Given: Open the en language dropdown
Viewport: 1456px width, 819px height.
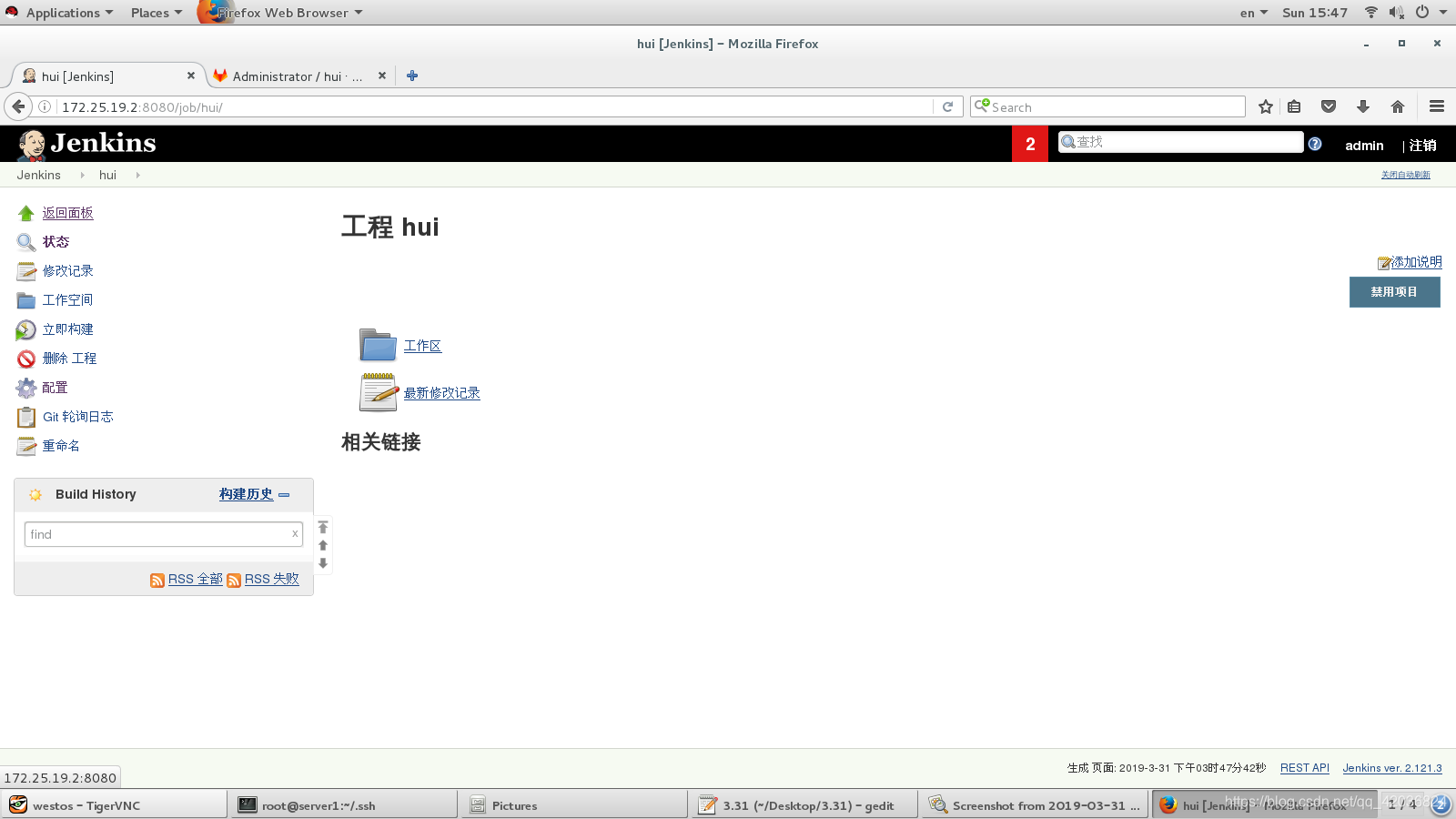Looking at the screenshot, I should pos(1253,13).
